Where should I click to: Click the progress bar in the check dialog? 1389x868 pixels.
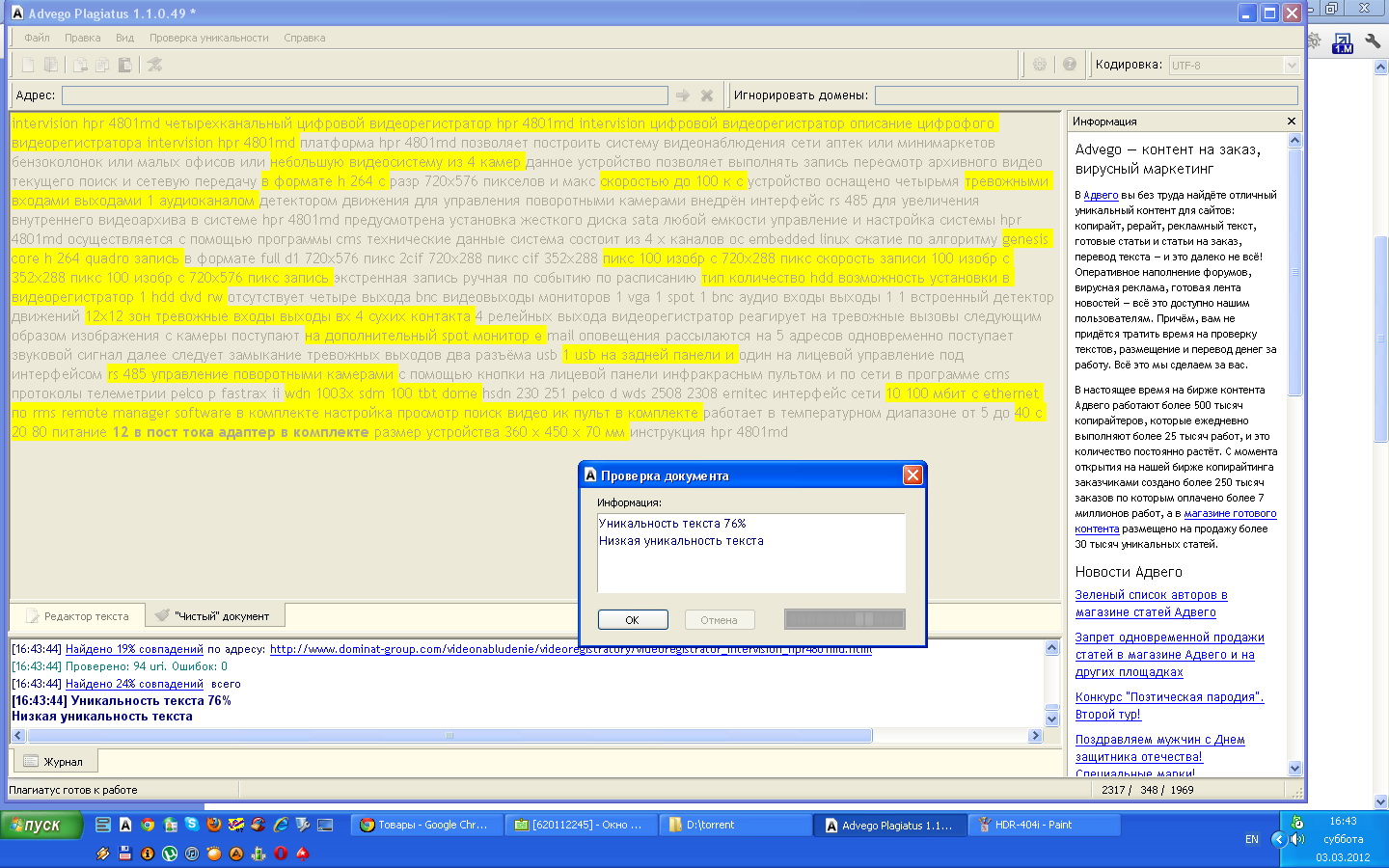pyautogui.click(x=845, y=619)
